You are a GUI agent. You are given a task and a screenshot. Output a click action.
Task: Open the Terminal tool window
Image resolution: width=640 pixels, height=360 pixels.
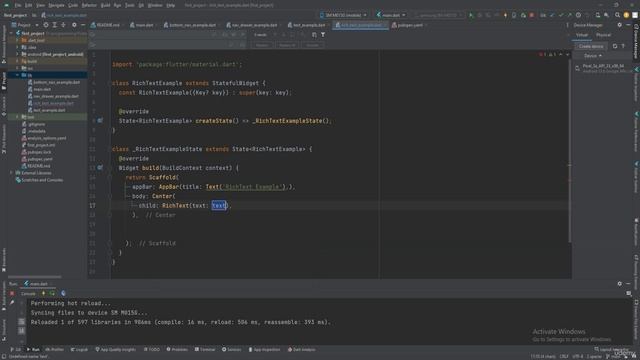[x=204, y=349]
